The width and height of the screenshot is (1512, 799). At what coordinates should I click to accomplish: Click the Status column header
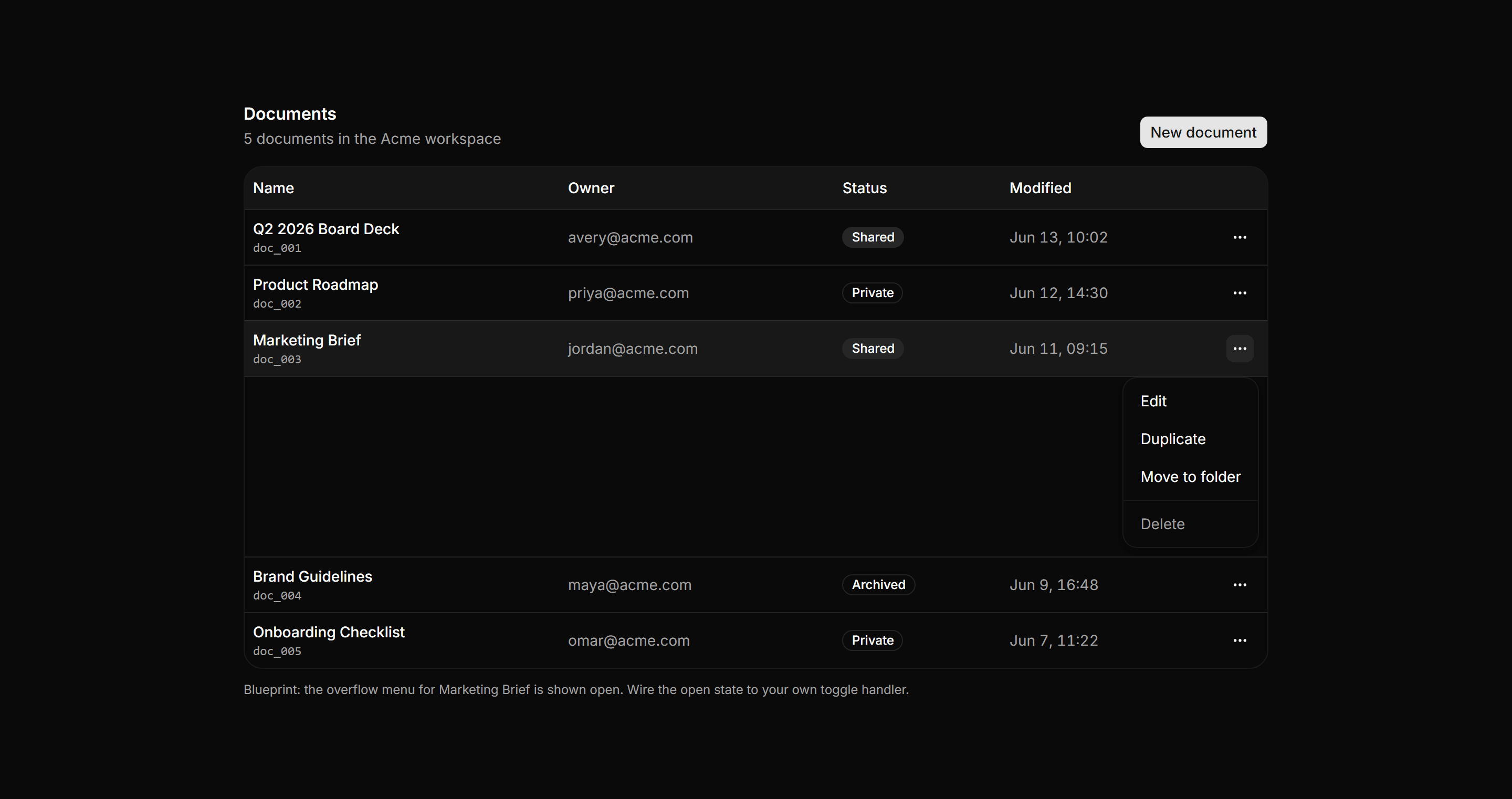click(x=865, y=188)
